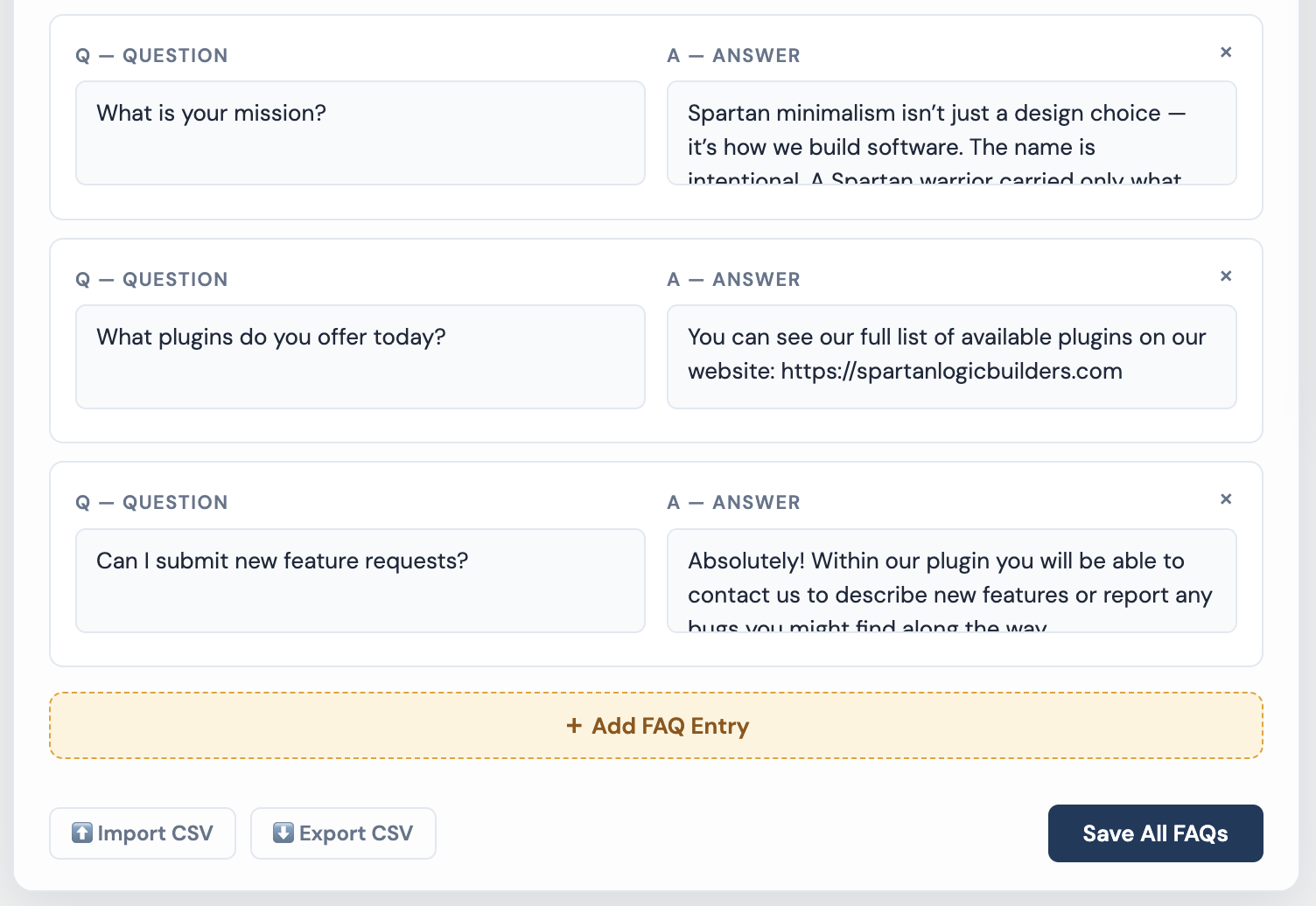The width and height of the screenshot is (1316, 906).
Task: Click the down-arrow icon on Export CSV
Action: point(283,833)
